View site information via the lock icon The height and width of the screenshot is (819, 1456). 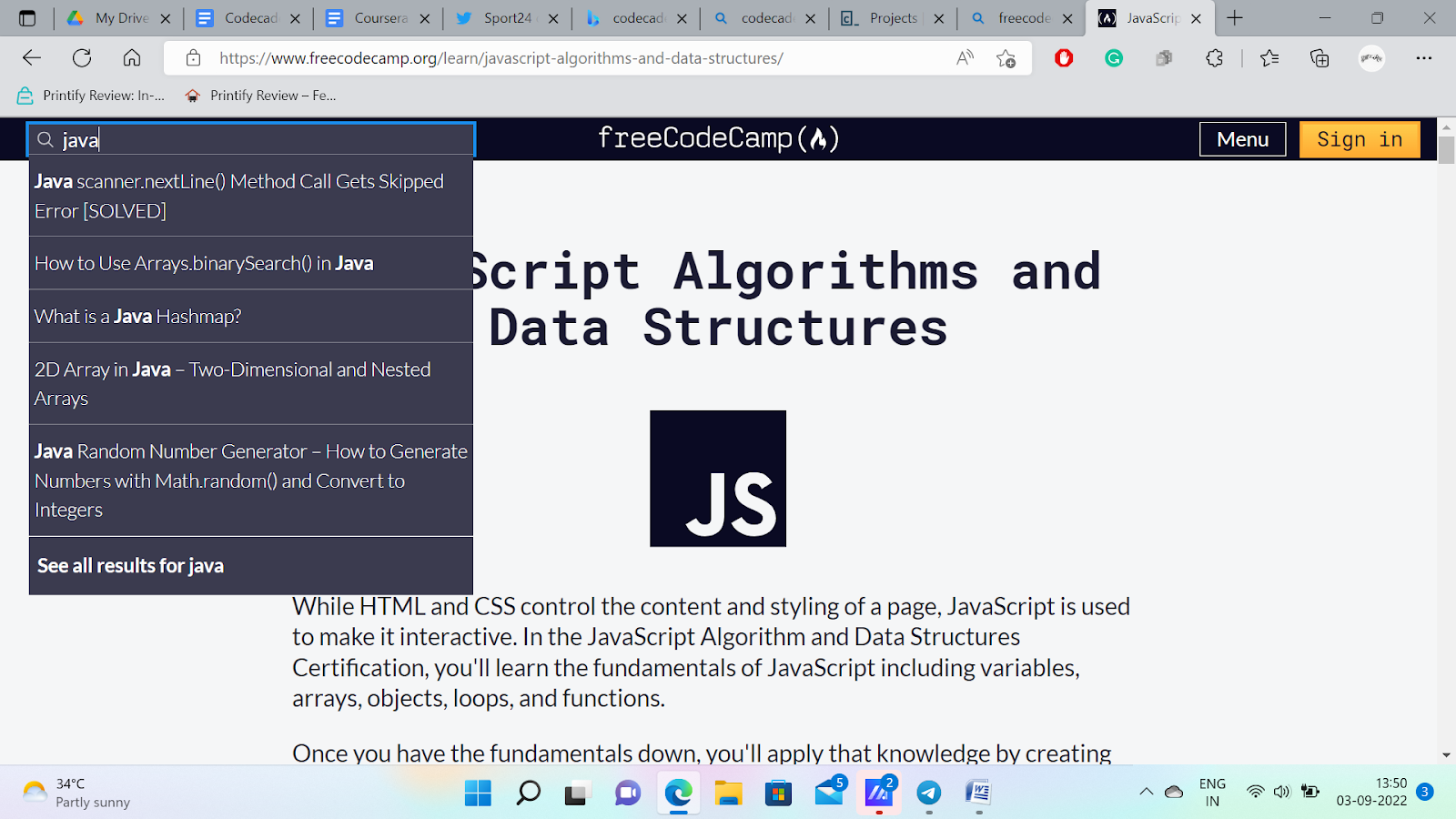pos(193,58)
